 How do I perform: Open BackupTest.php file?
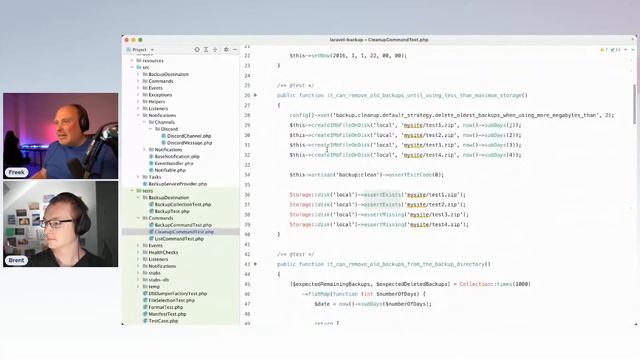[x=171, y=211]
